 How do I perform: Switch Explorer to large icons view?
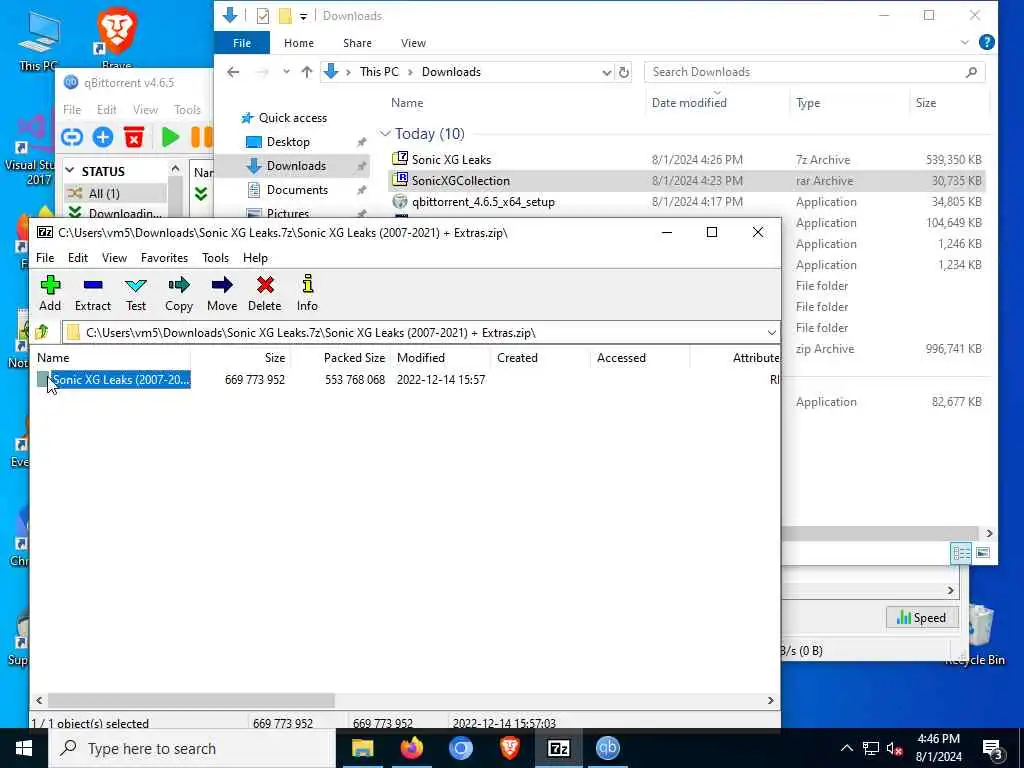coord(983,553)
